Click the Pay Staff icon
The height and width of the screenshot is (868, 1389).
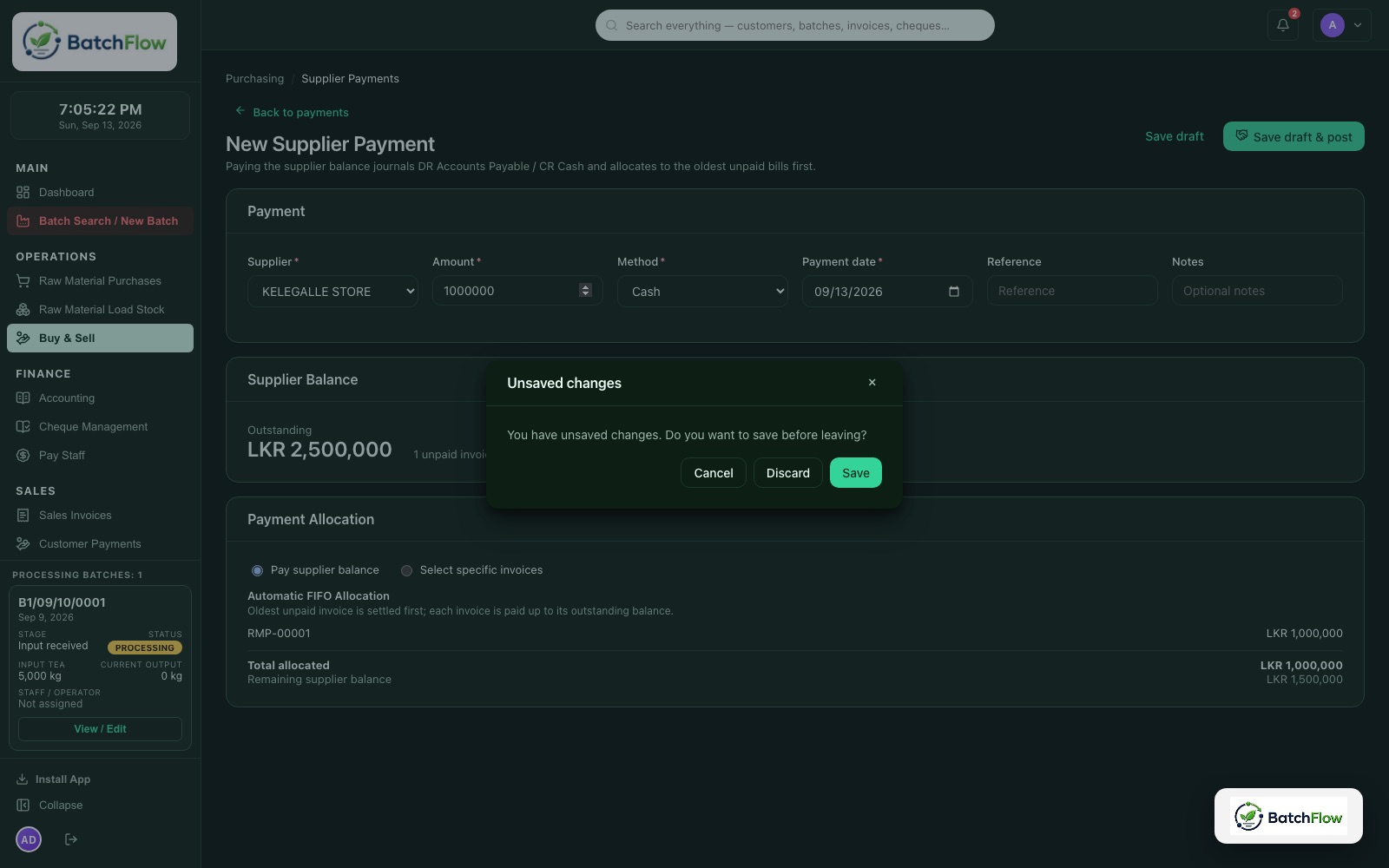(23, 455)
